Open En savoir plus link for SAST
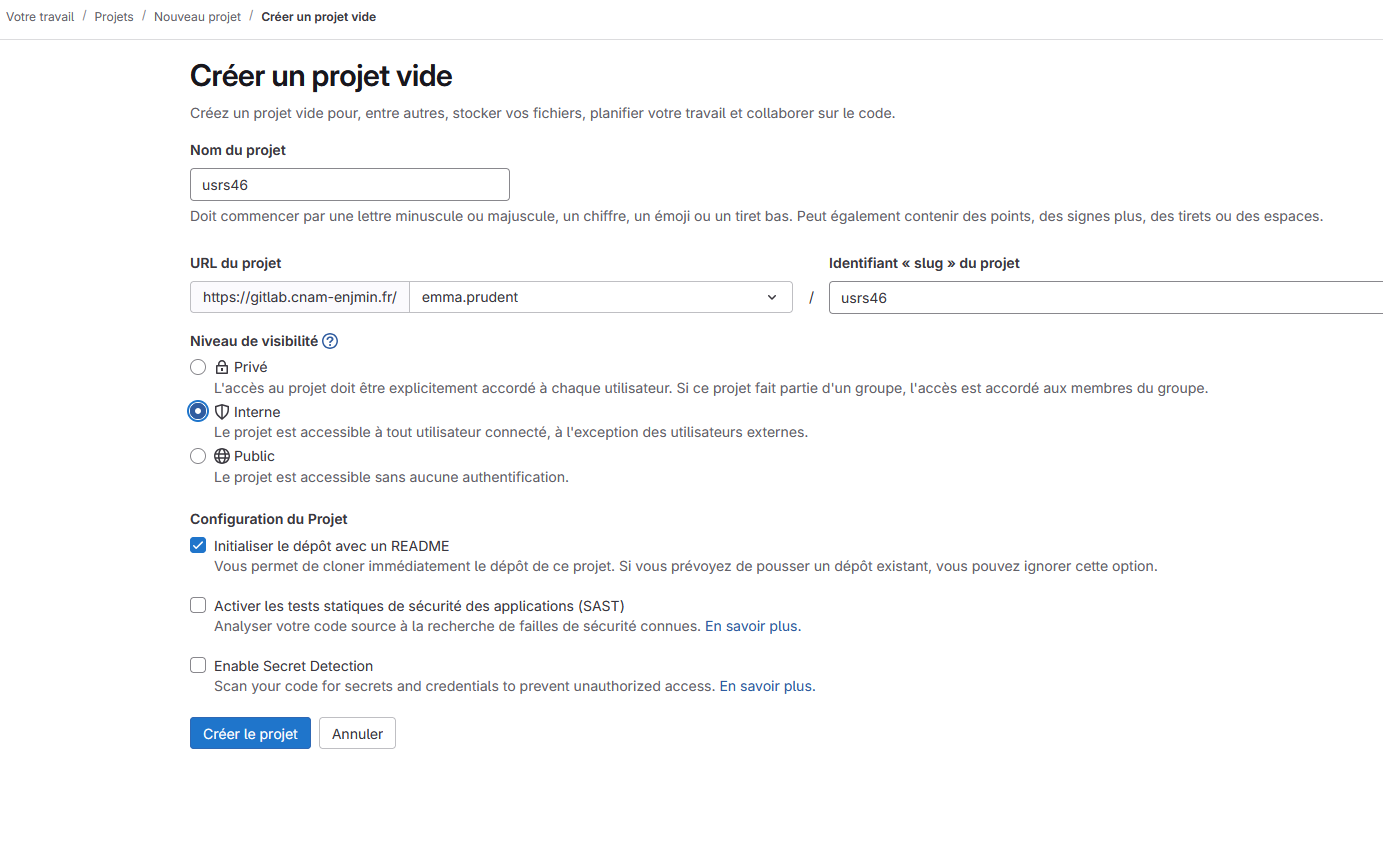 (x=753, y=626)
